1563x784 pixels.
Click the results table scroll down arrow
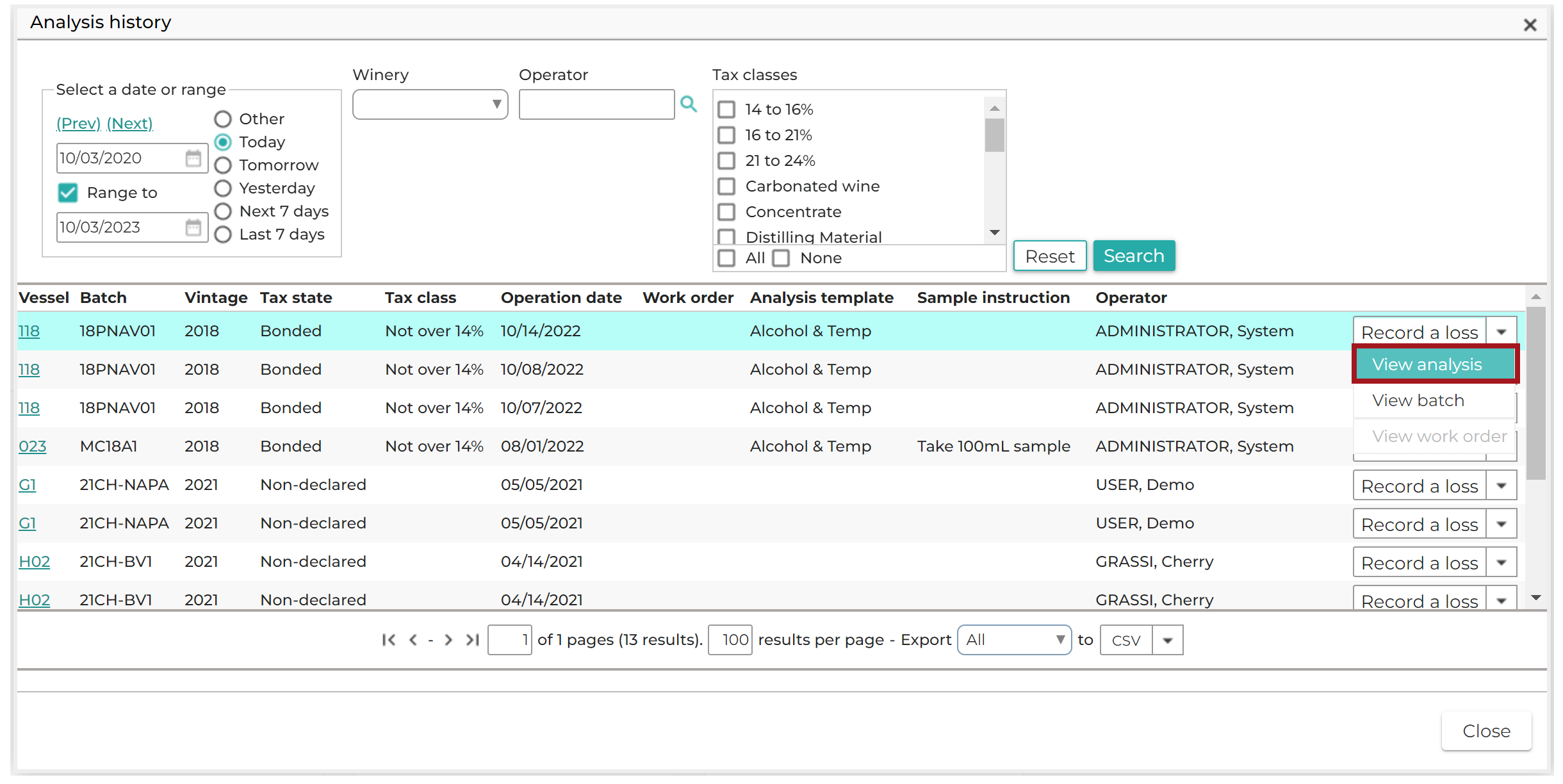click(x=1535, y=598)
